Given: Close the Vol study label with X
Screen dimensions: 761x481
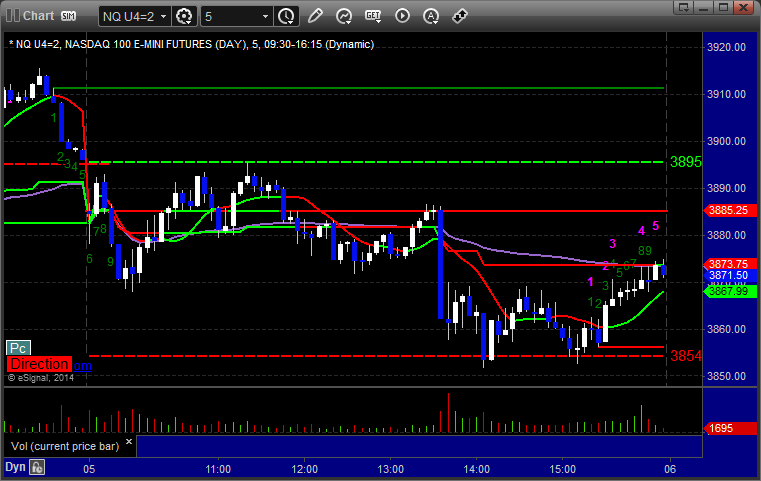Looking at the screenshot, I should tap(129, 442).
